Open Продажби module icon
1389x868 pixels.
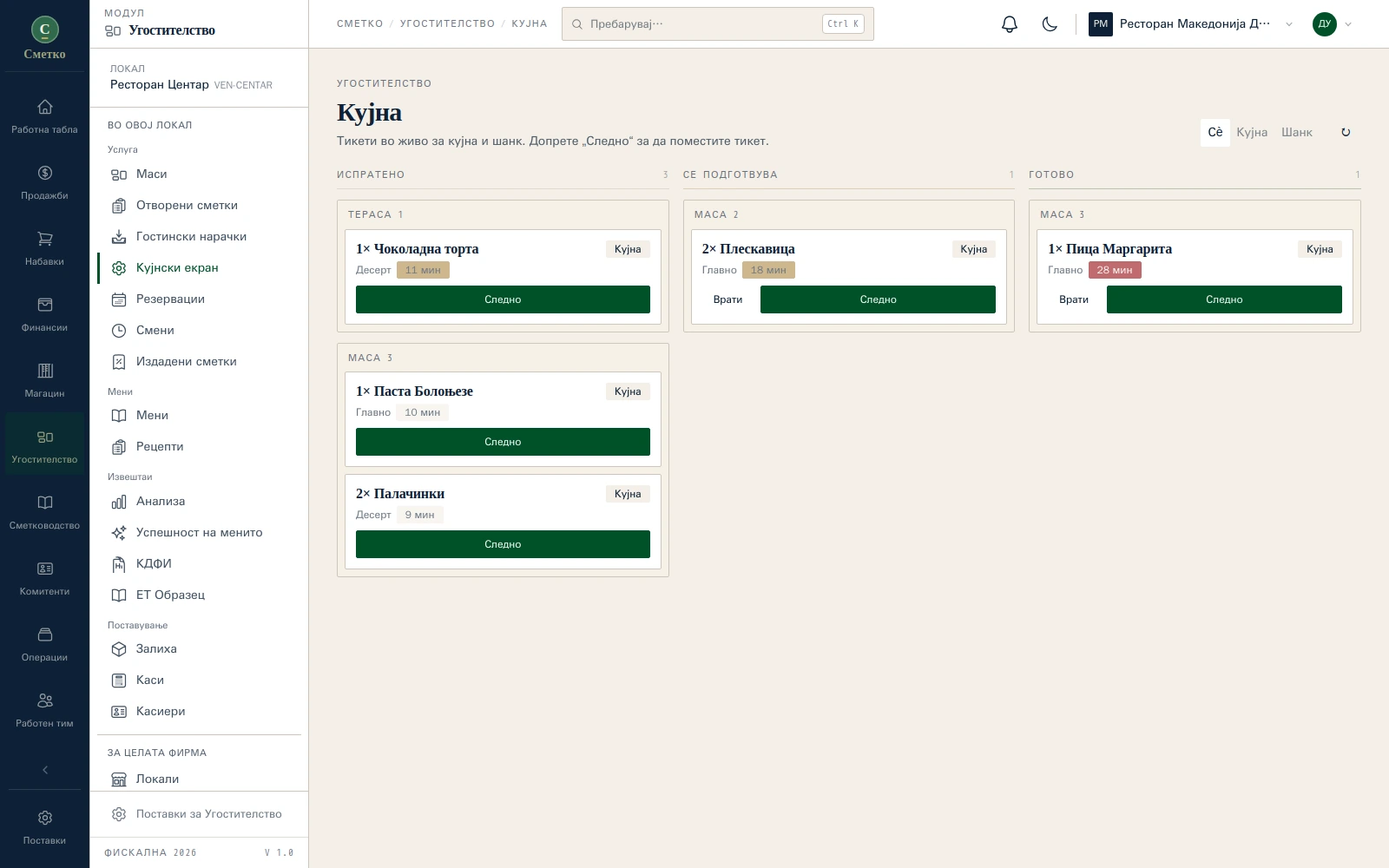point(44,183)
